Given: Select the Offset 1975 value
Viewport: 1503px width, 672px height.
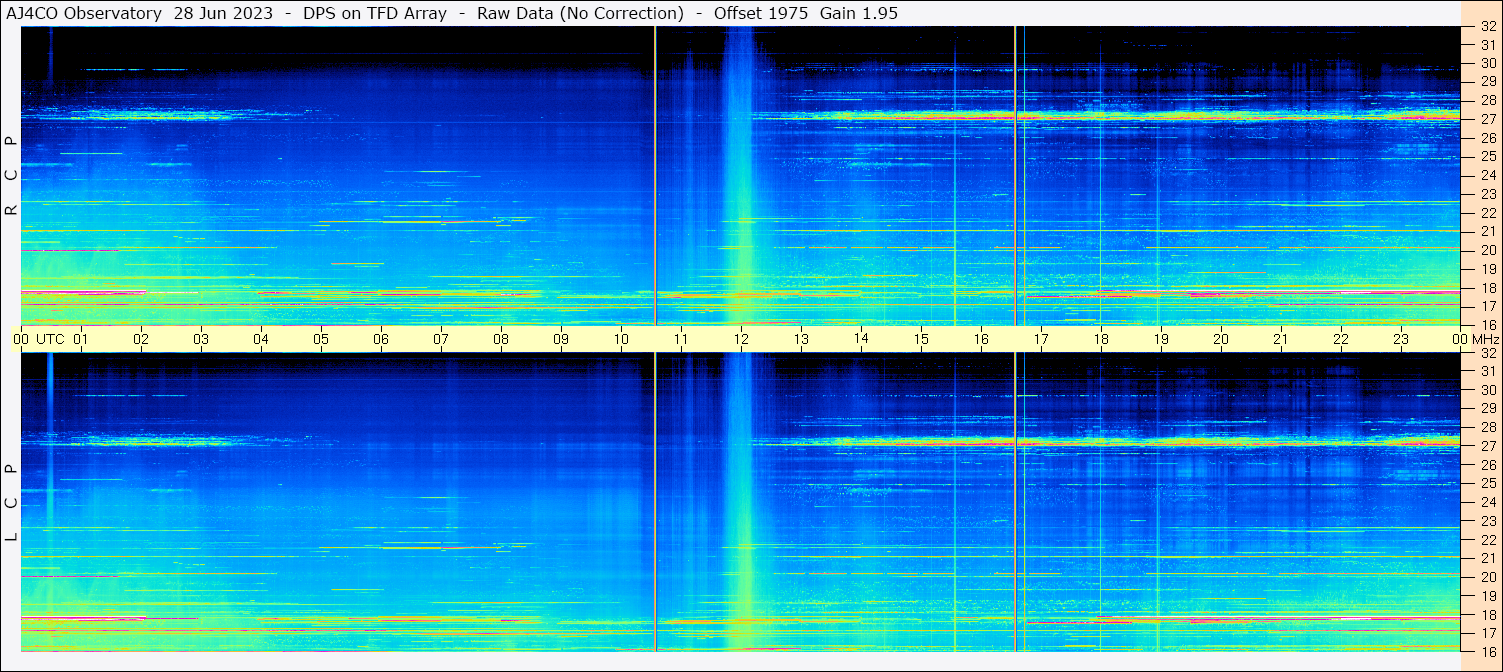Looking at the screenshot, I should pos(761,13).
